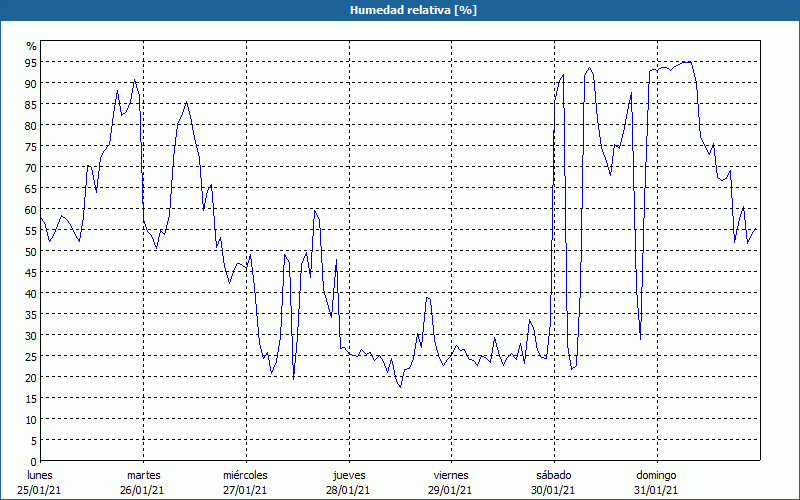Select the 31/01/21 date label
Image resolution: width=800 pixels, height=500 pixels.
point(656,490)
